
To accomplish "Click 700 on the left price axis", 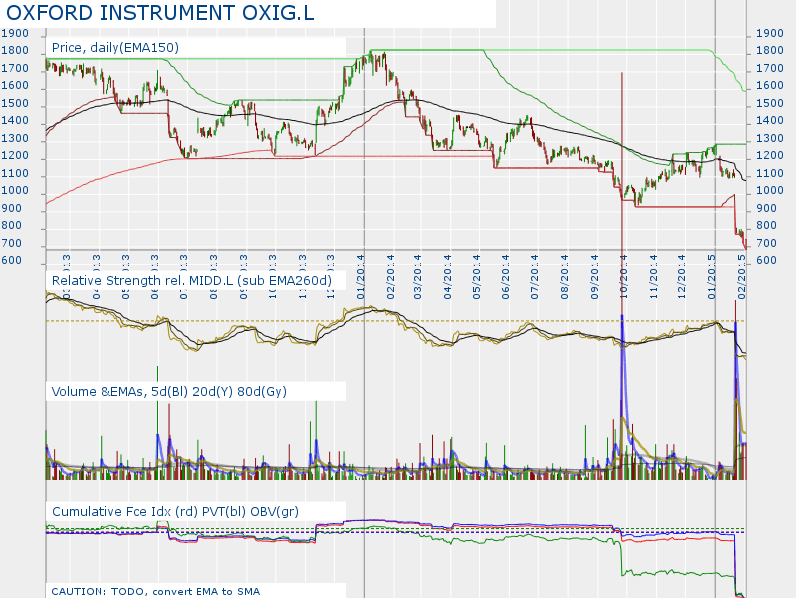I will tap(12, 244).
